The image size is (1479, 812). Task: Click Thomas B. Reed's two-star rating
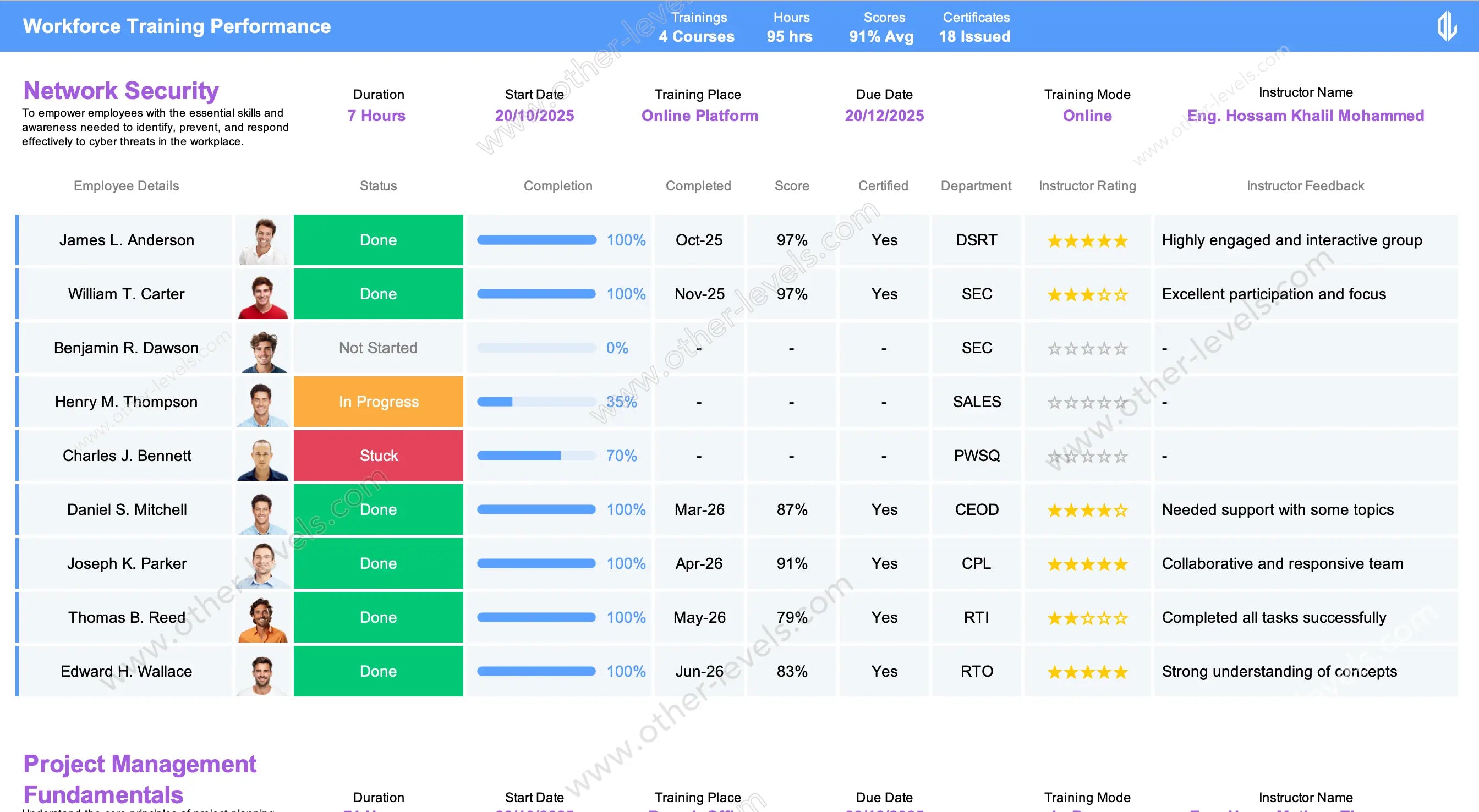click(1087, 618)
